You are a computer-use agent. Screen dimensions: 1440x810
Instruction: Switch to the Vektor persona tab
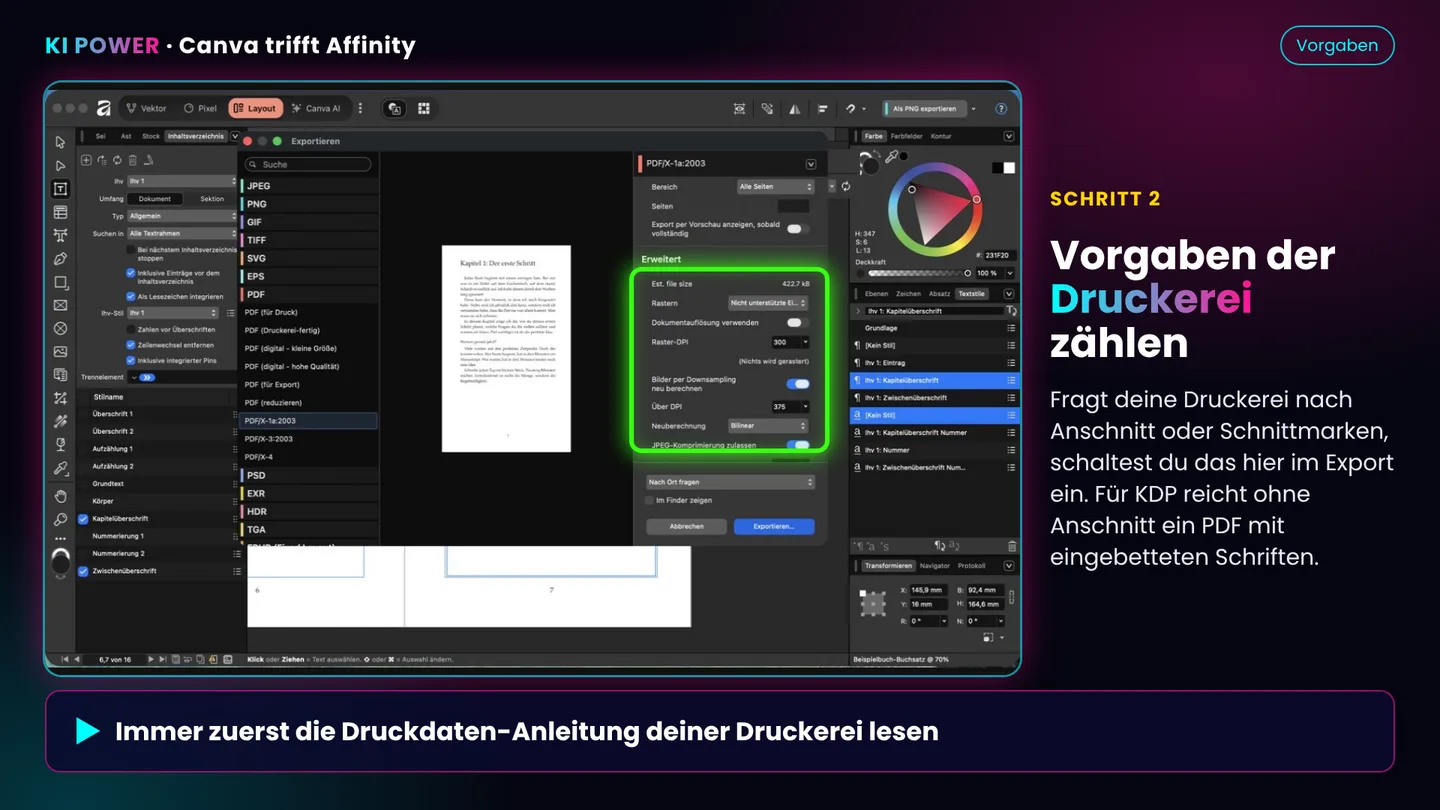click(x=146, y=108)
